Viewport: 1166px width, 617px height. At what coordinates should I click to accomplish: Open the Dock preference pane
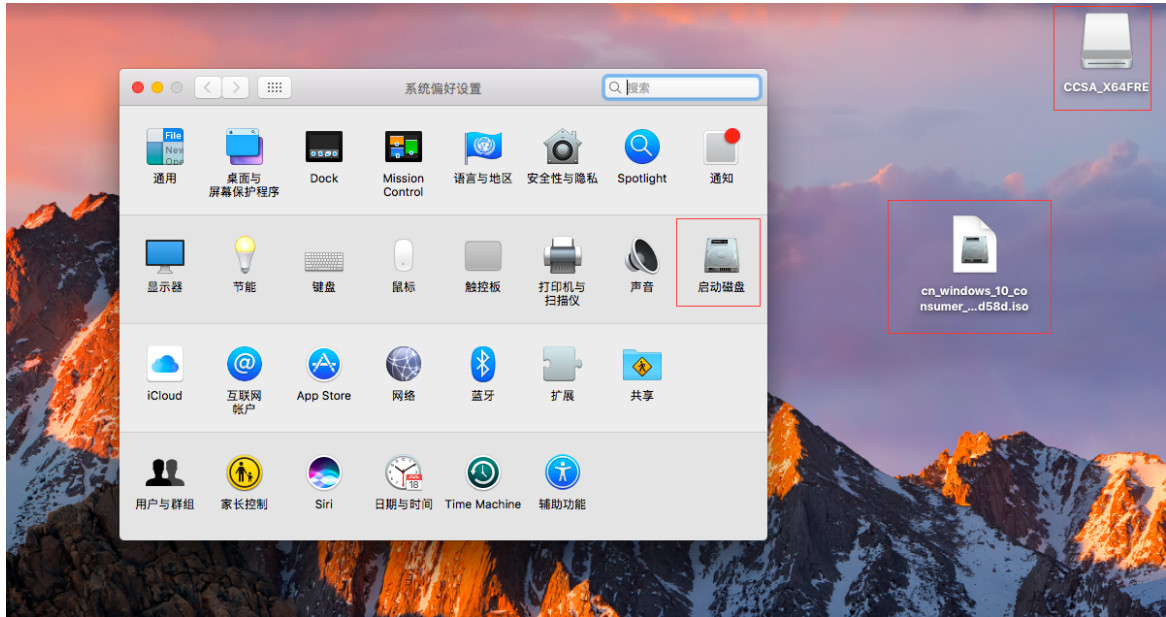323,151
